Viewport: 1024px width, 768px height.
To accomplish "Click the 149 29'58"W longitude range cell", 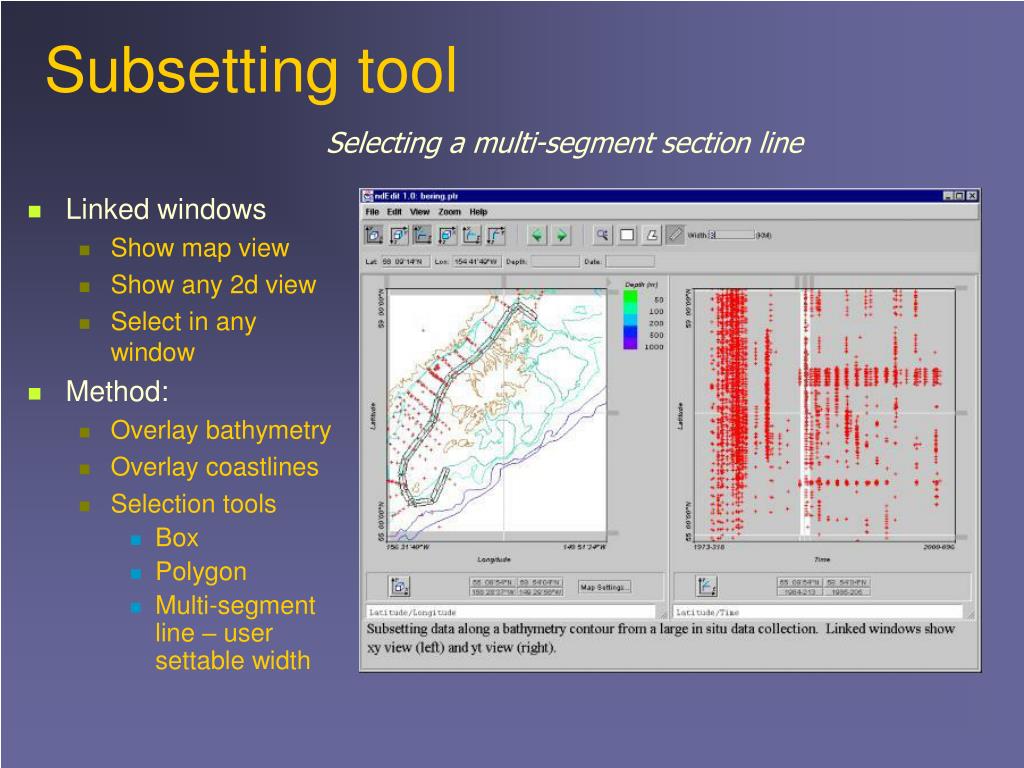I will tap(540, 592).
